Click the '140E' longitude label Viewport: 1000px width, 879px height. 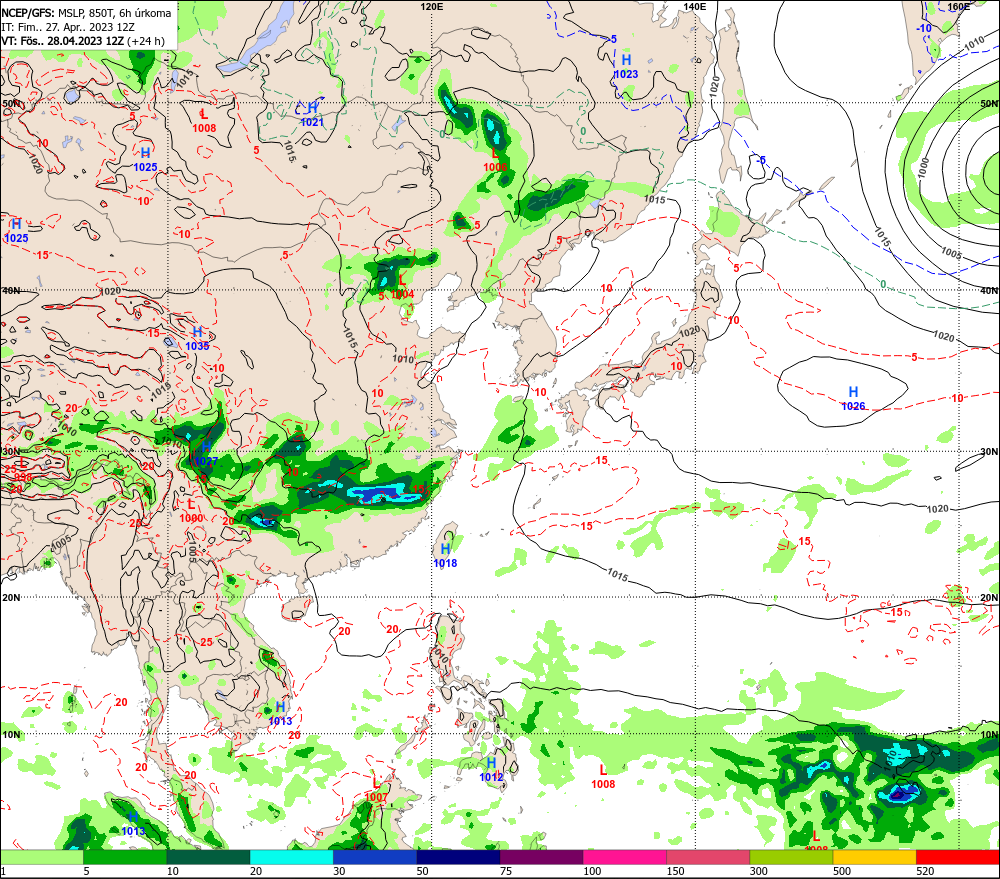pos(695,6)
